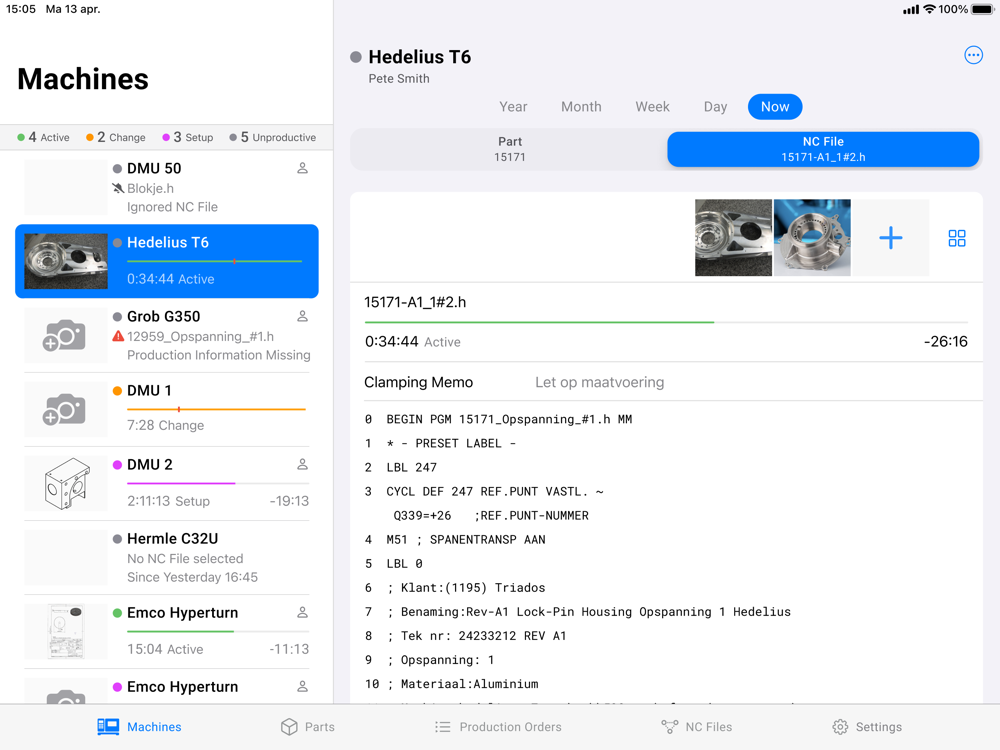Image resolution: width=1000 pixels, height=750 pixels.
Task: Open the NC Files label
Action: pos(709,727)
